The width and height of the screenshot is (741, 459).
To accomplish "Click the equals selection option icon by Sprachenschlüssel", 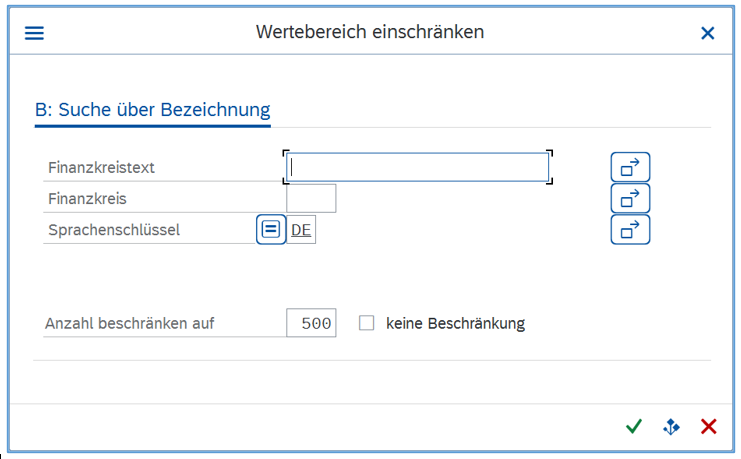I will pyautogui.click(x=271, y=230).
